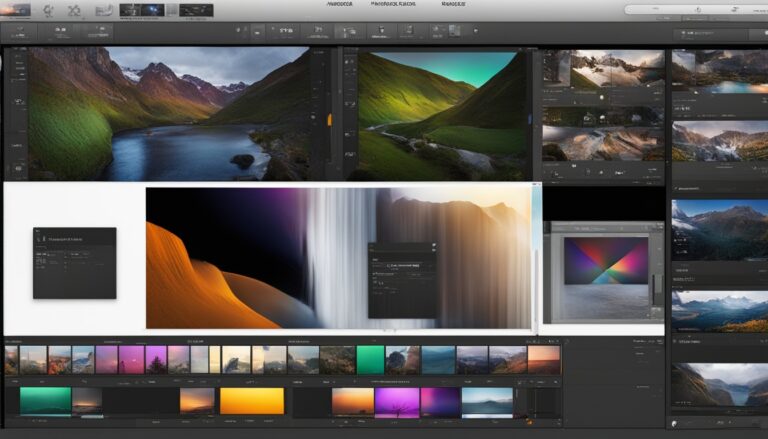
Task: Click the input field in the dark canvas dialog
Action: point(403,265)
